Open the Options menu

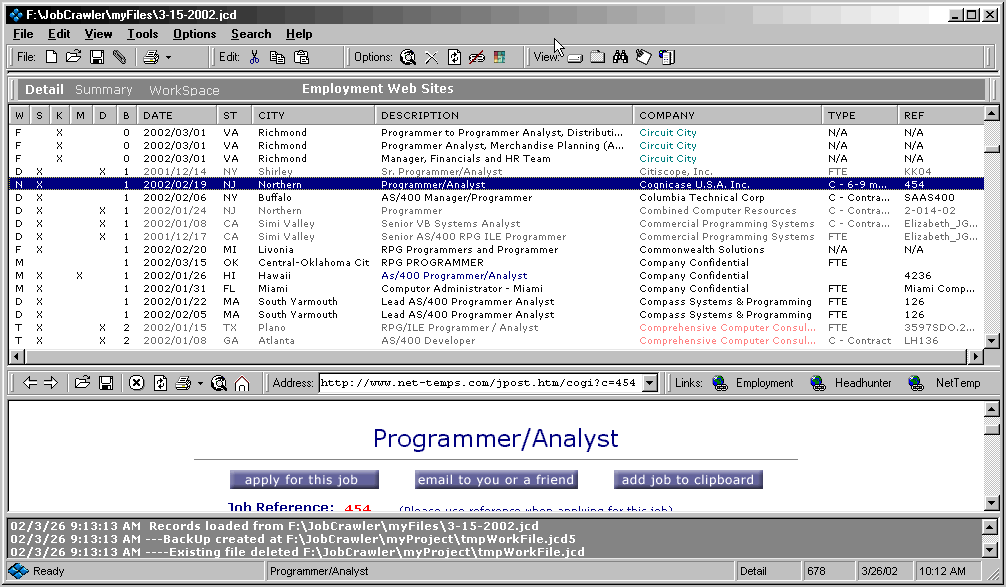194,34
